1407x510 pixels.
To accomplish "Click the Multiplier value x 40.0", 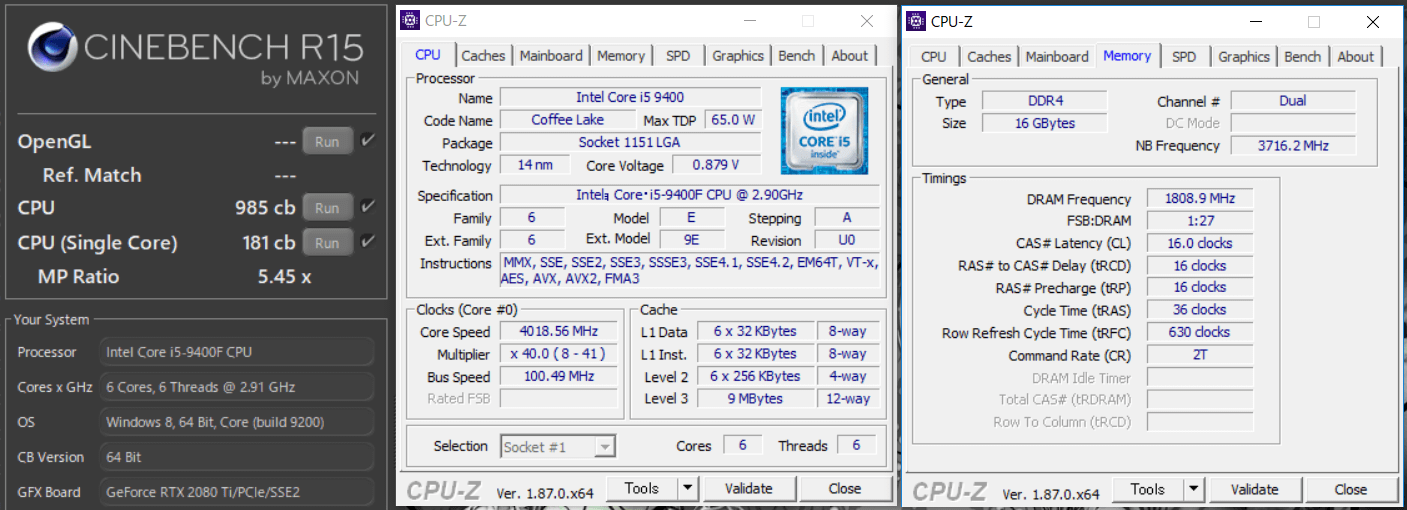I will click(558, 355).
